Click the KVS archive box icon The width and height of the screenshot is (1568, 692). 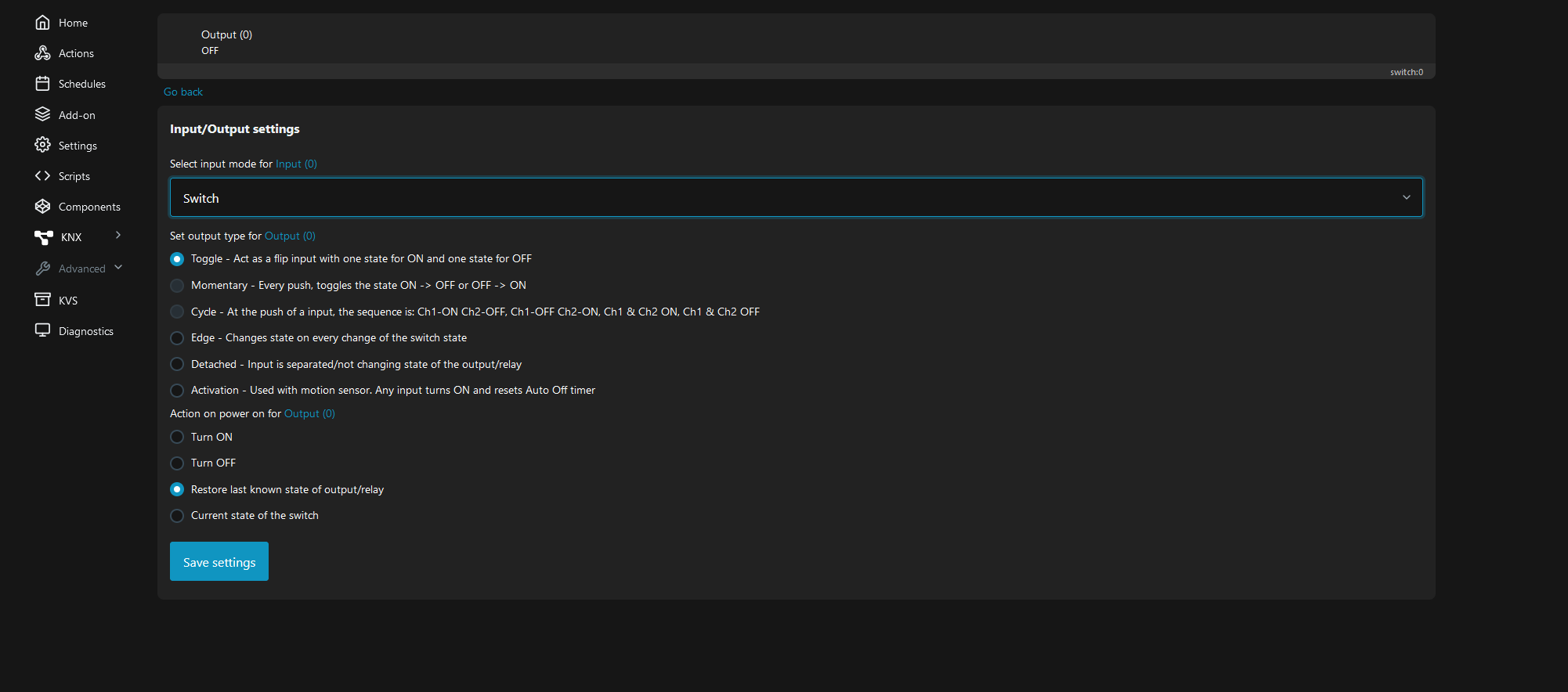[x=42, y=300]
